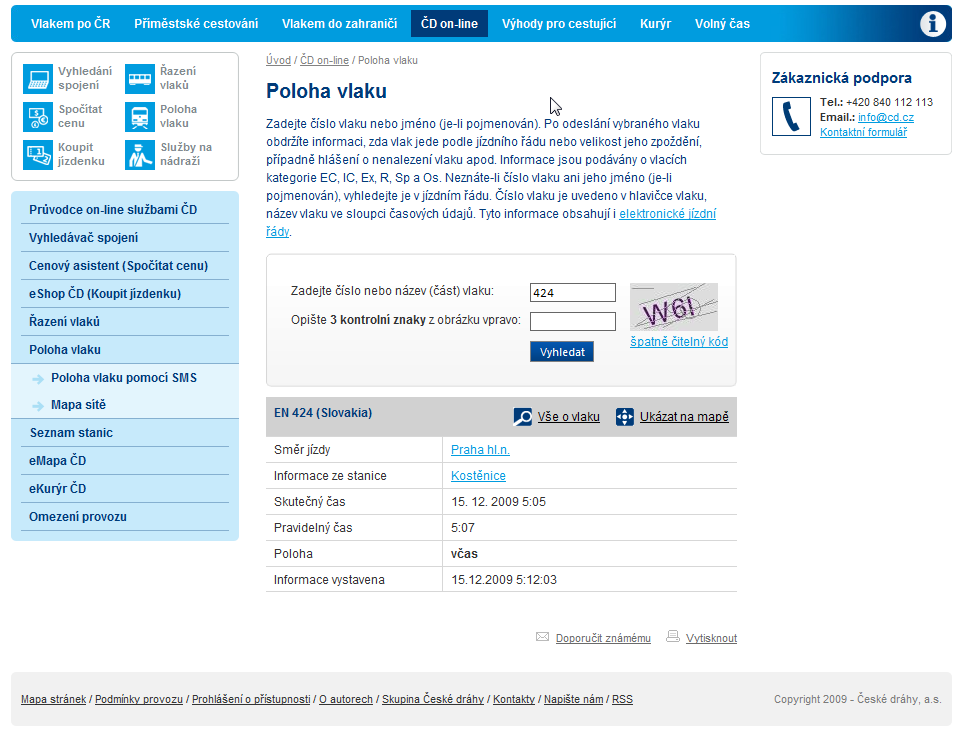Click the magnifier icon beside Vše o vlaku
960x731 pixels.
[523, 417]
